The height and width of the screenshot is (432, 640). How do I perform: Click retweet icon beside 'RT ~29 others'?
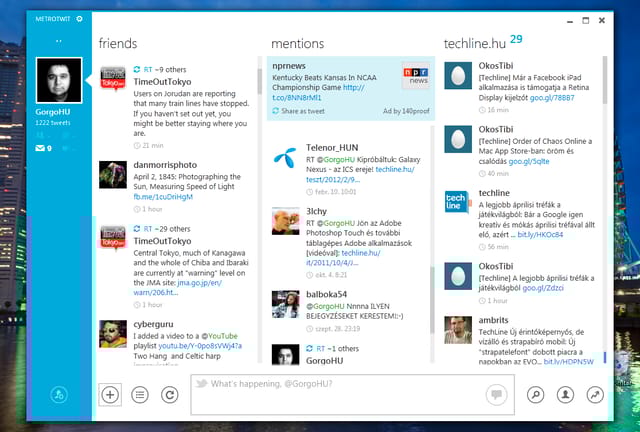coord(137,229)
